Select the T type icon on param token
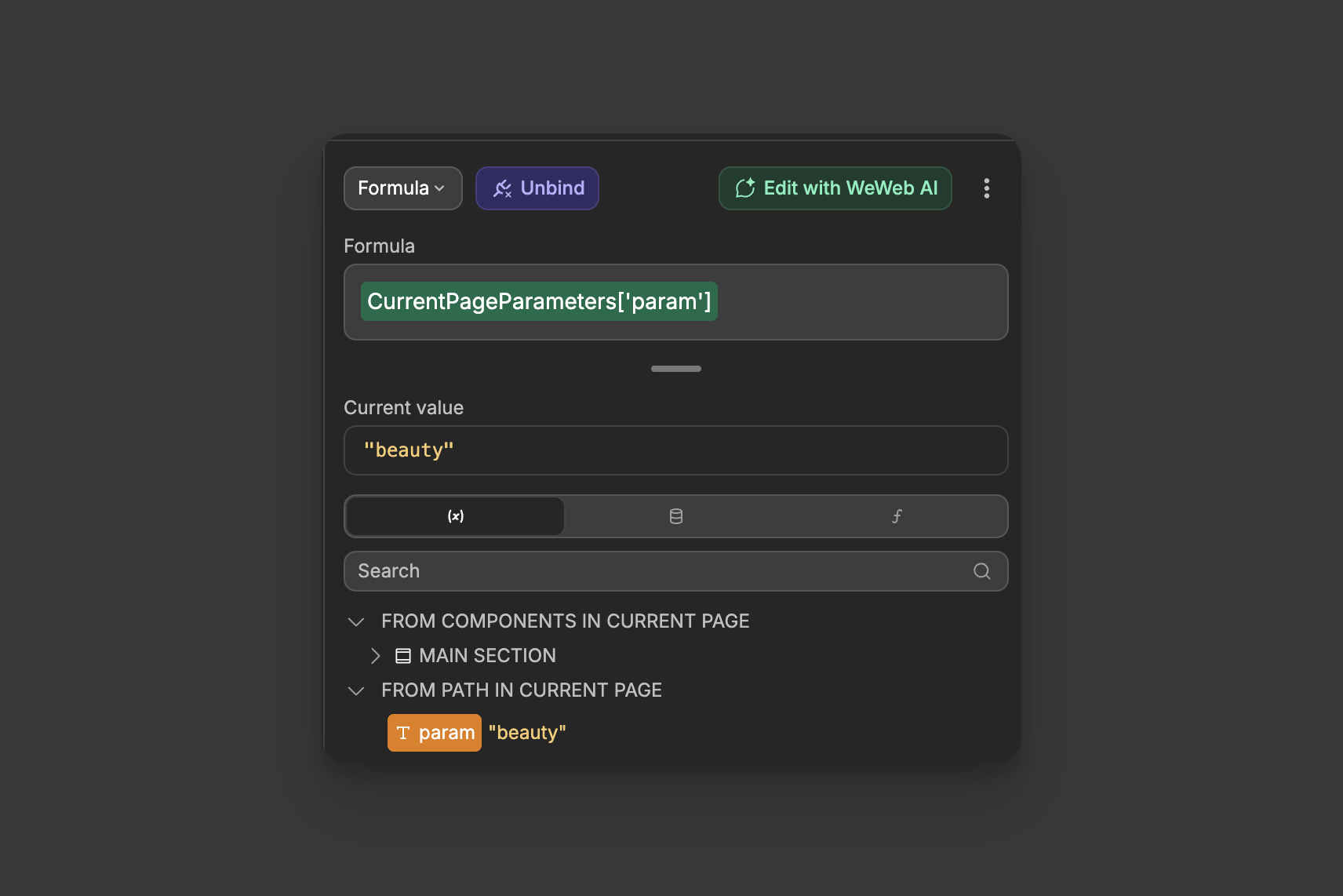This screenshot has width=1343, height=896. pos(404,732)
